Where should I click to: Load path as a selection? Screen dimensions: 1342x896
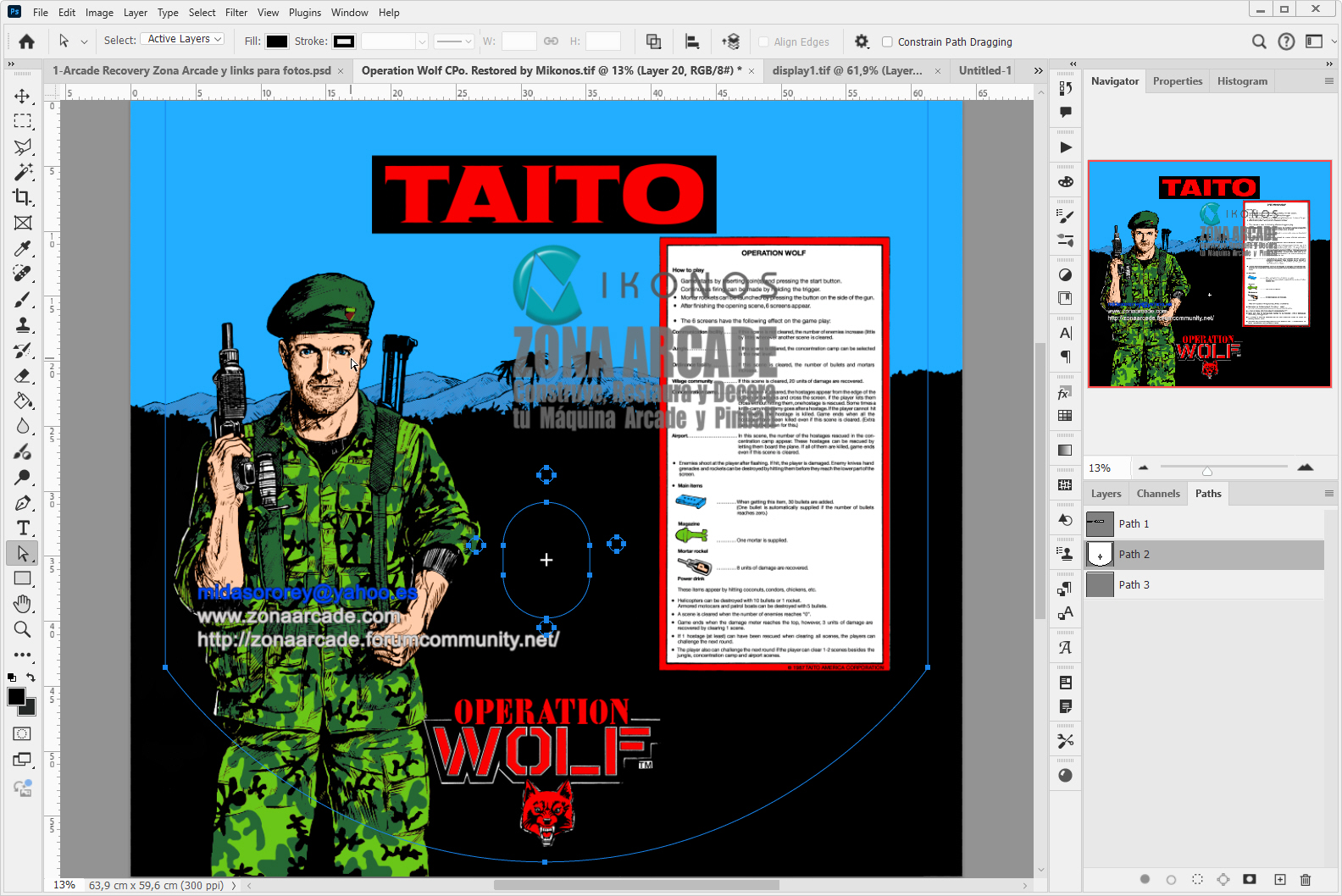[1197, 879]
